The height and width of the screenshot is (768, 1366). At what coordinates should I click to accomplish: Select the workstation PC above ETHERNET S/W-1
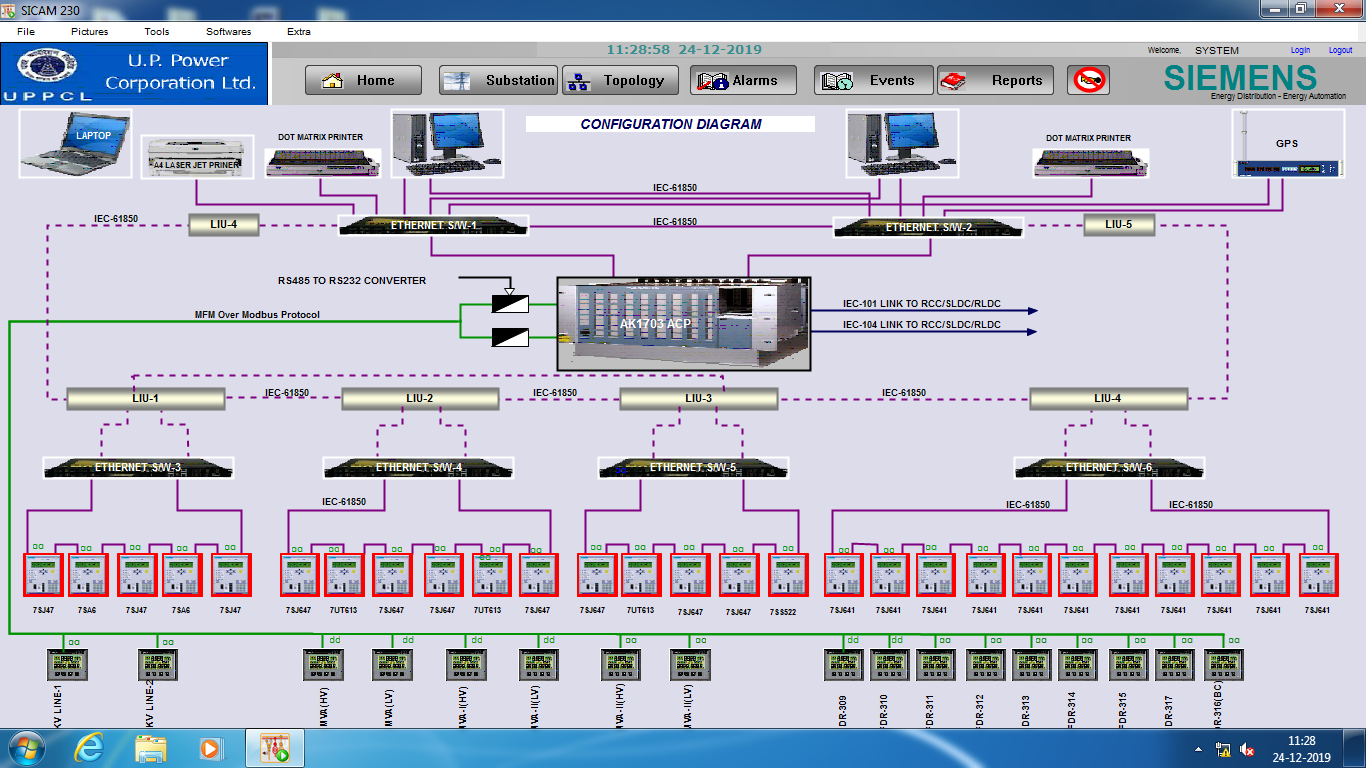(x=447, y=143)
